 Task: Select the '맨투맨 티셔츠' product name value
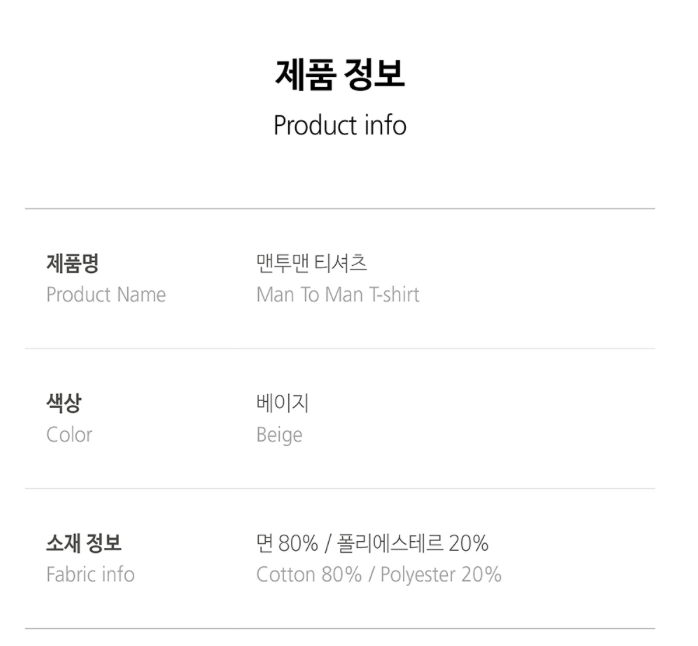(312, 264)
